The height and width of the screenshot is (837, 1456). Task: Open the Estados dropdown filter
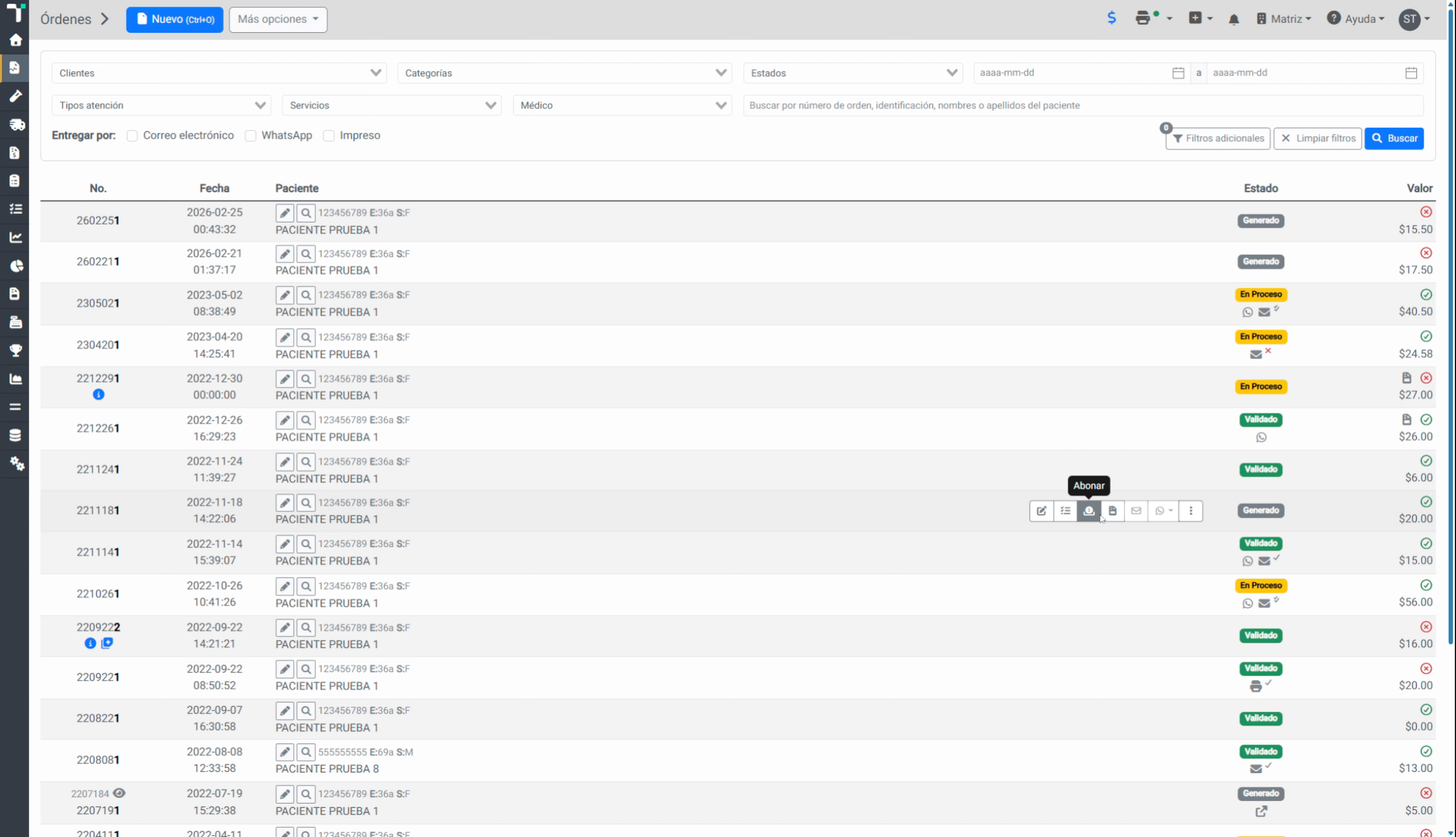click(853, 73)
